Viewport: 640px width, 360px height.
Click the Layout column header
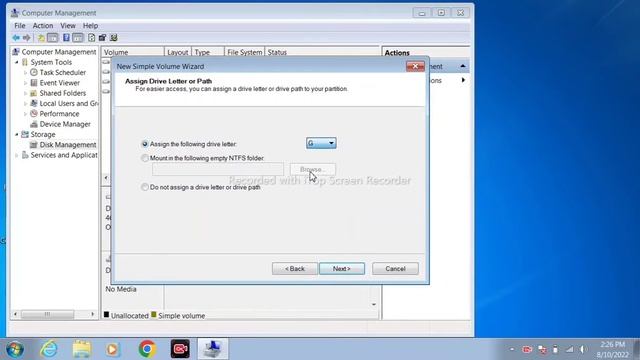point(178,52)
